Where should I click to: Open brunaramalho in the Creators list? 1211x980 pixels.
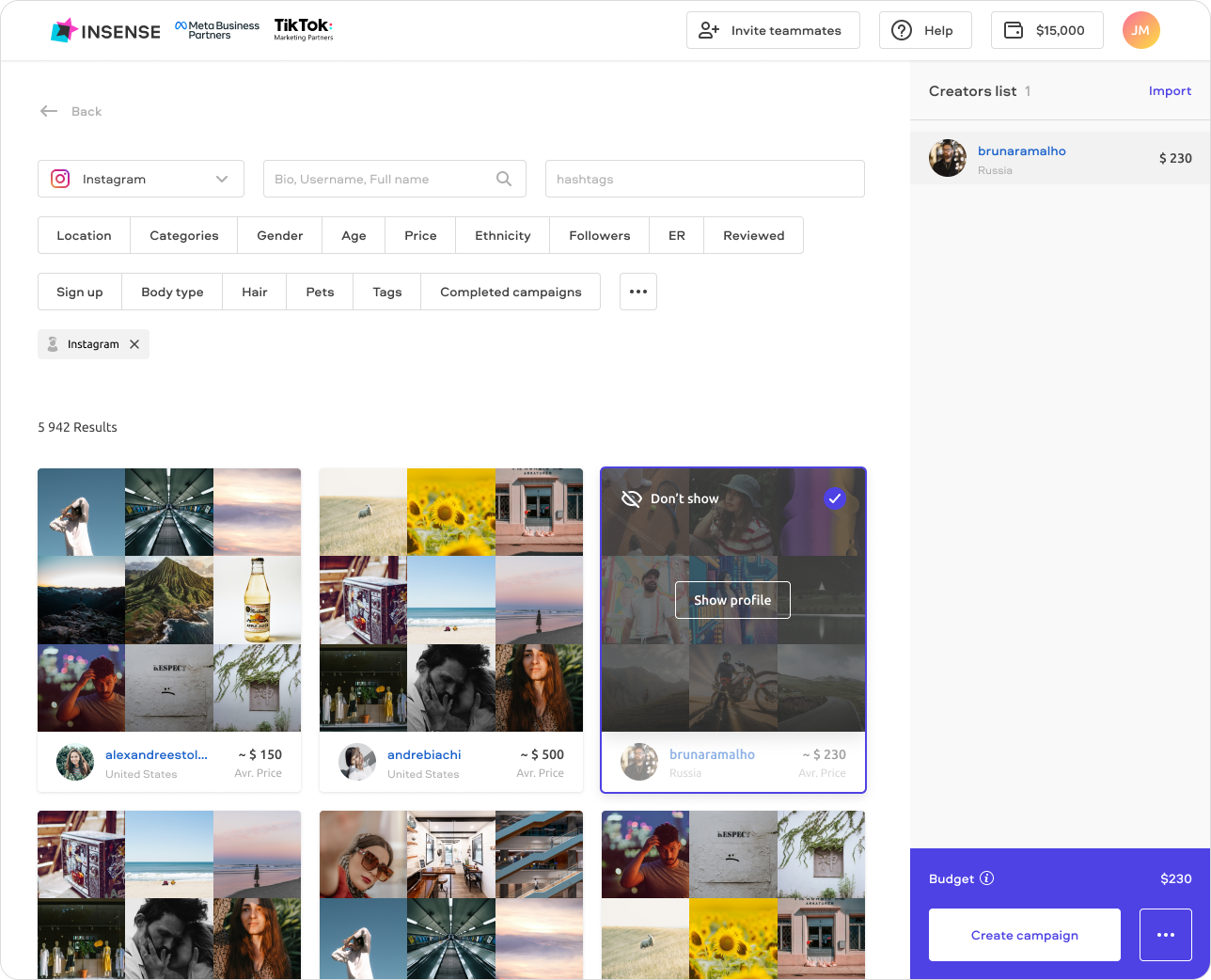point(1022,150)
